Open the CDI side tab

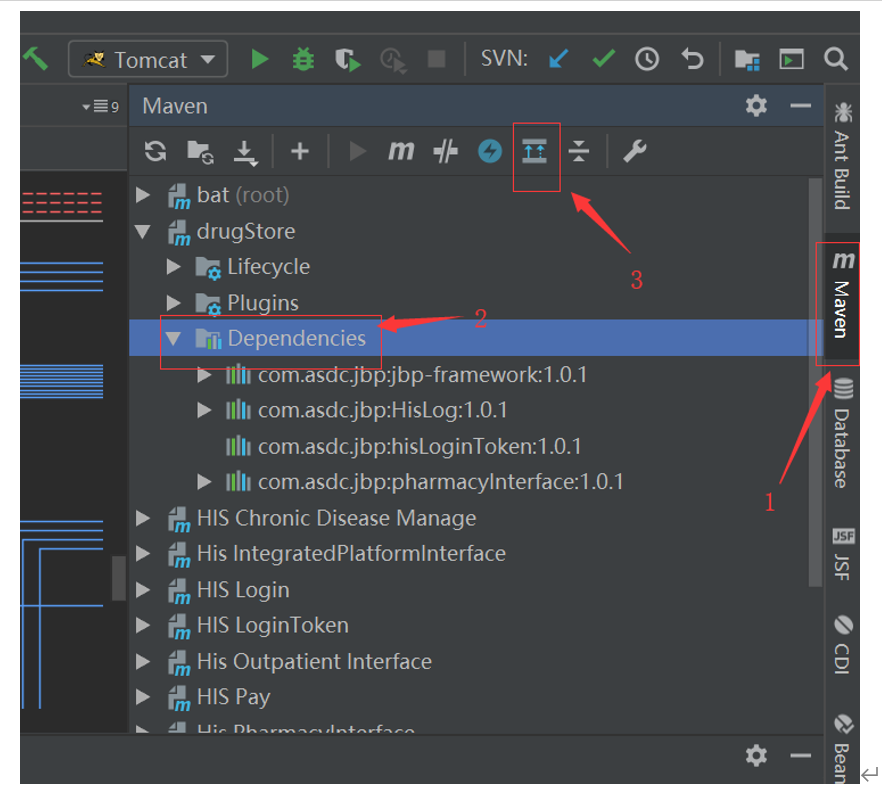(842, 645)
